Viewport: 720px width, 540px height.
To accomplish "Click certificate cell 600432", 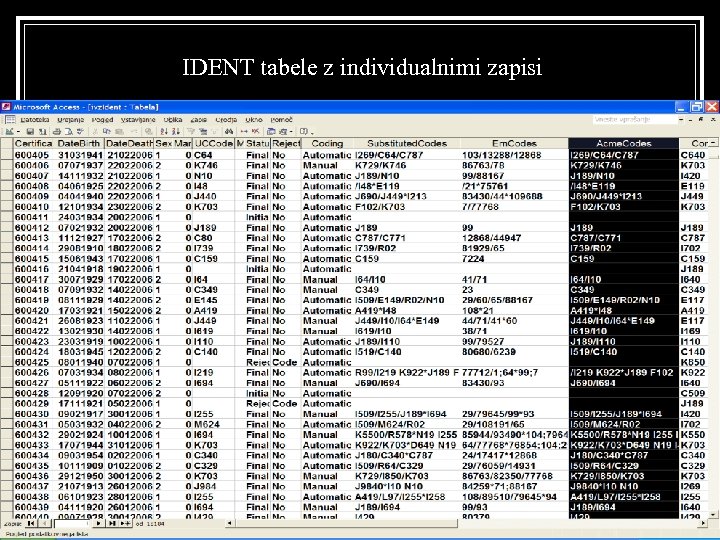I will tap(32, 434).
